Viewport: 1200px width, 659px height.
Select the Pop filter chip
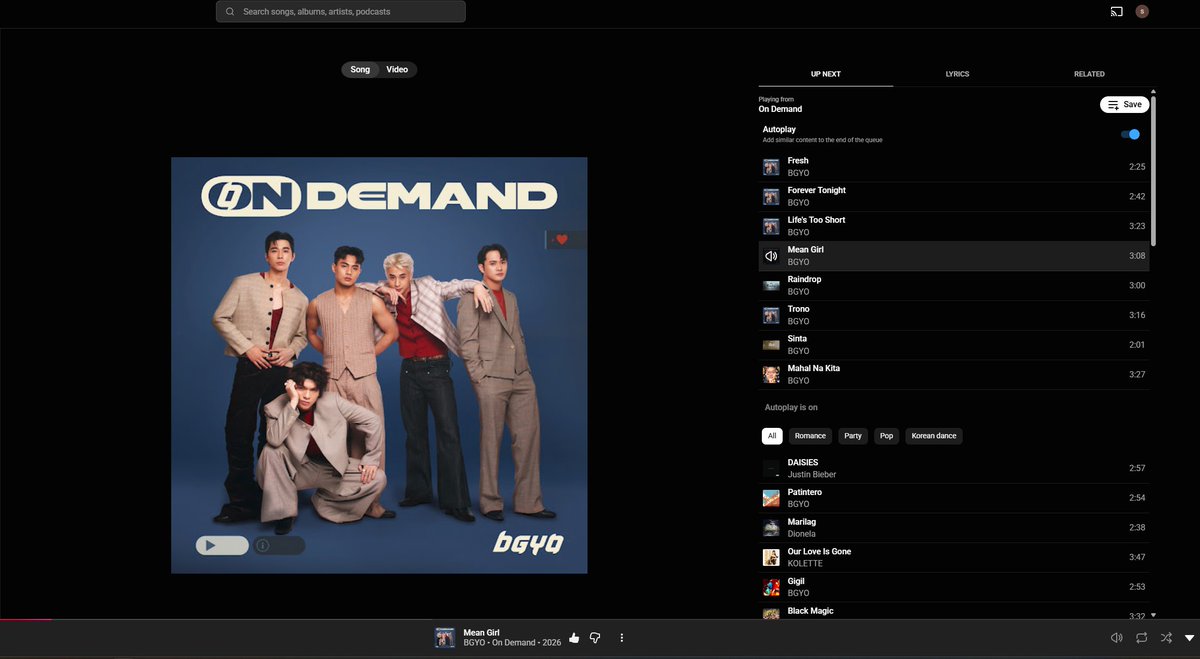click(x=886, y=436)
